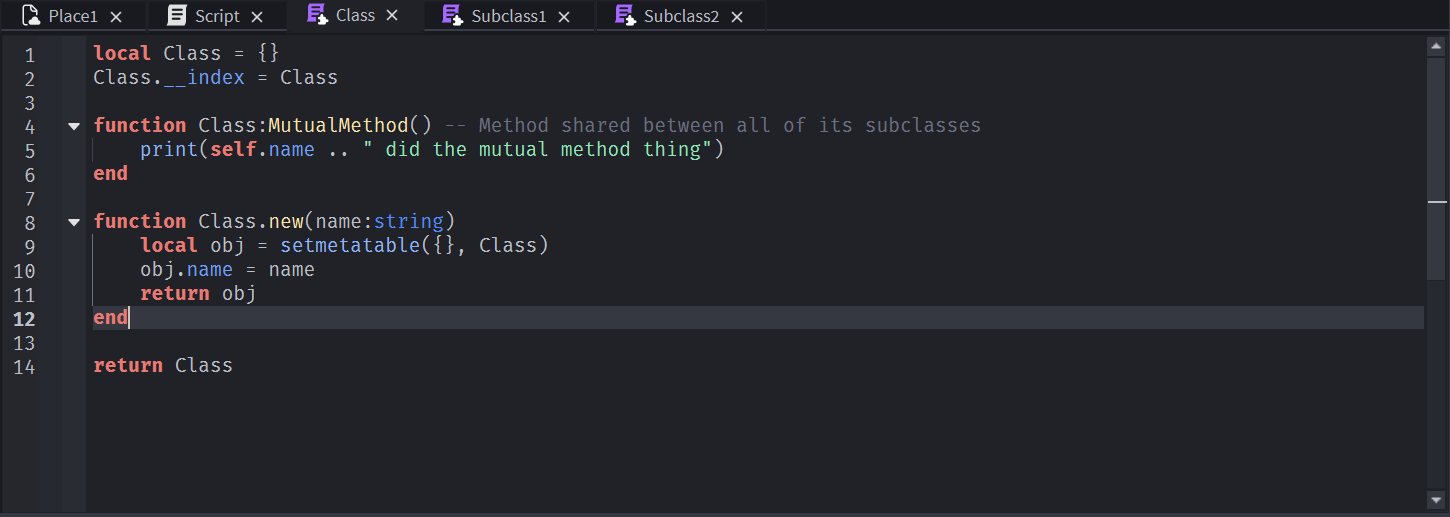Click 'Class.new' function name on line 8

[251, 221]
